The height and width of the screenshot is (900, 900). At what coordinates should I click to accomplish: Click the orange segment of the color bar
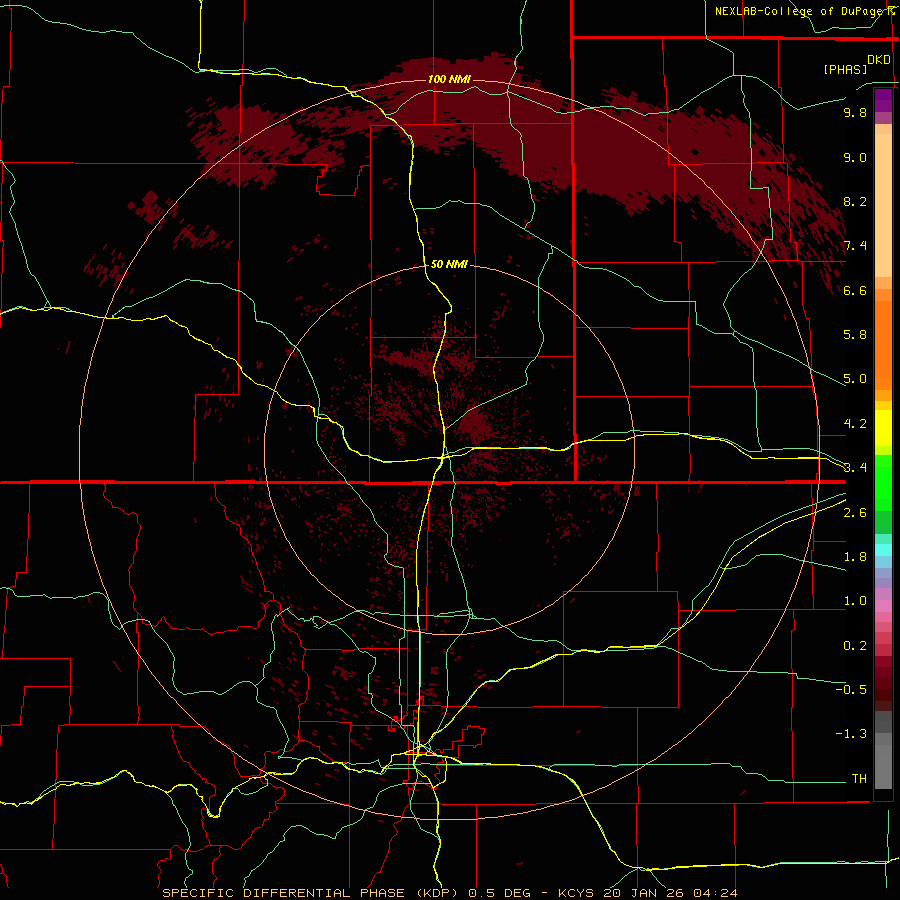[x=883, y=346]
